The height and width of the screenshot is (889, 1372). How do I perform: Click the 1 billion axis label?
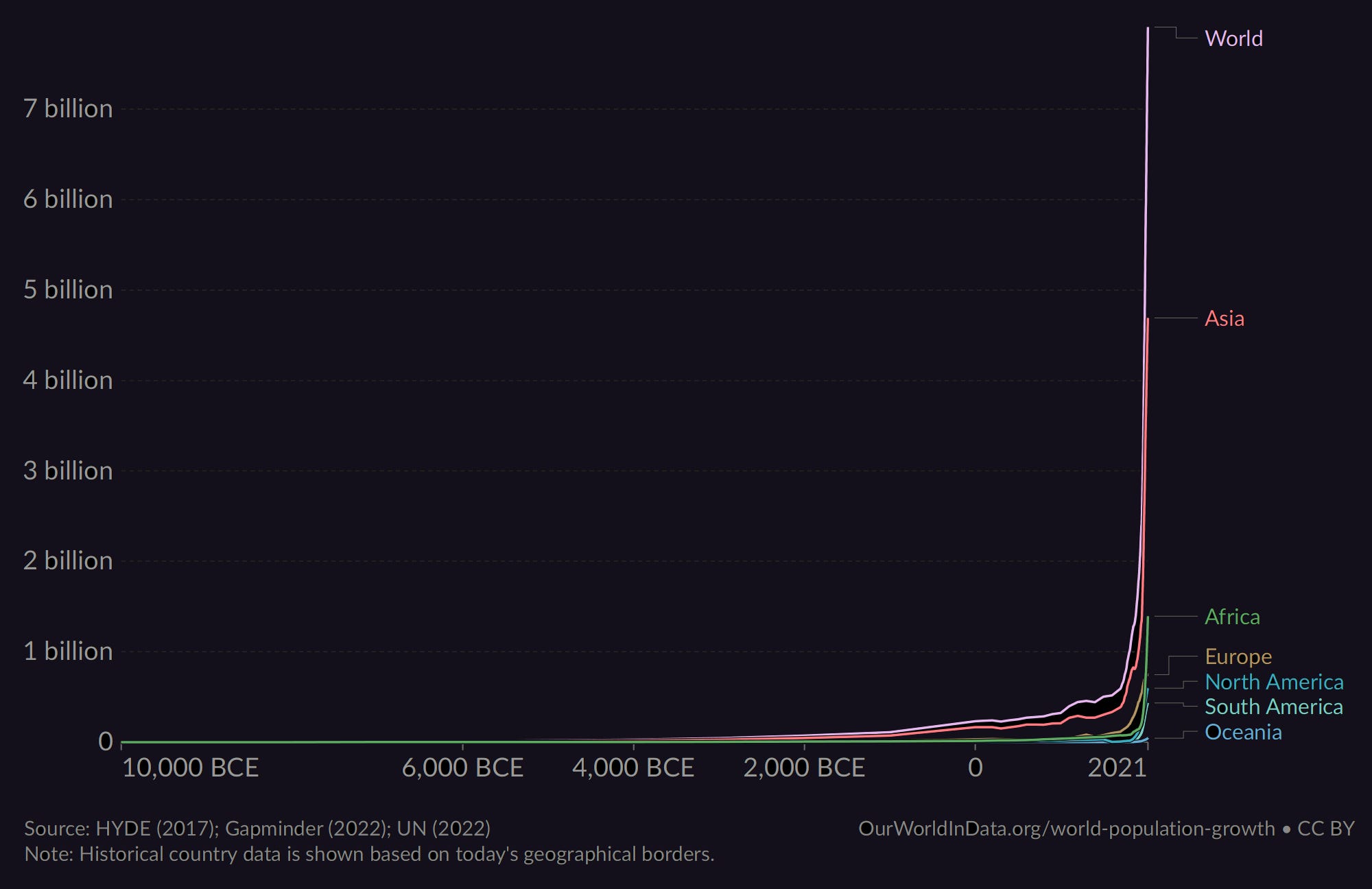68,651
